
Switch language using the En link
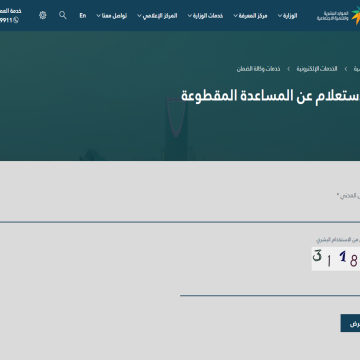83,15
